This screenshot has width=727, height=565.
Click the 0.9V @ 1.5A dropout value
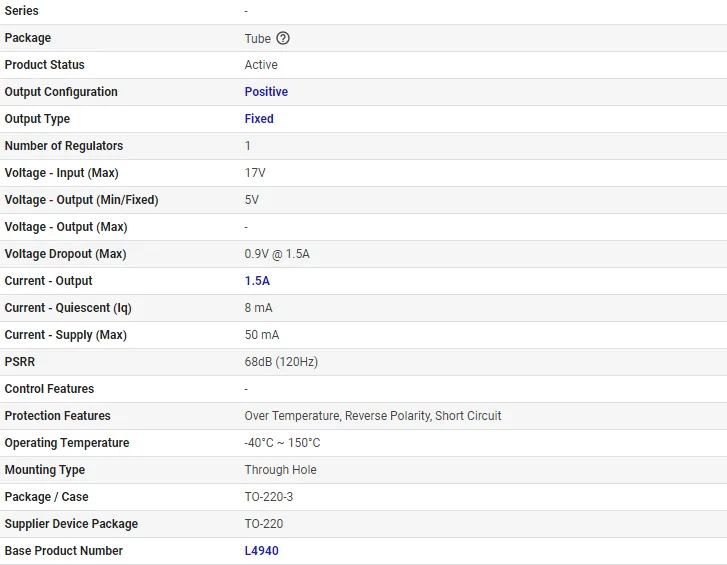[277, 254]
